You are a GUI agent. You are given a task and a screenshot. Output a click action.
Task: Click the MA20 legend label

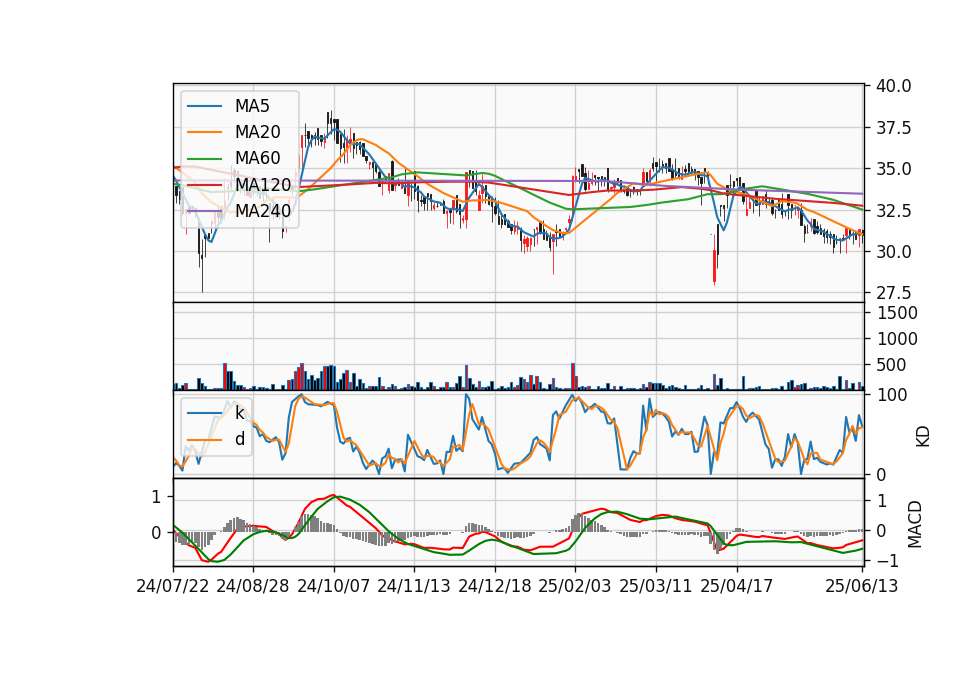(257, 132)
